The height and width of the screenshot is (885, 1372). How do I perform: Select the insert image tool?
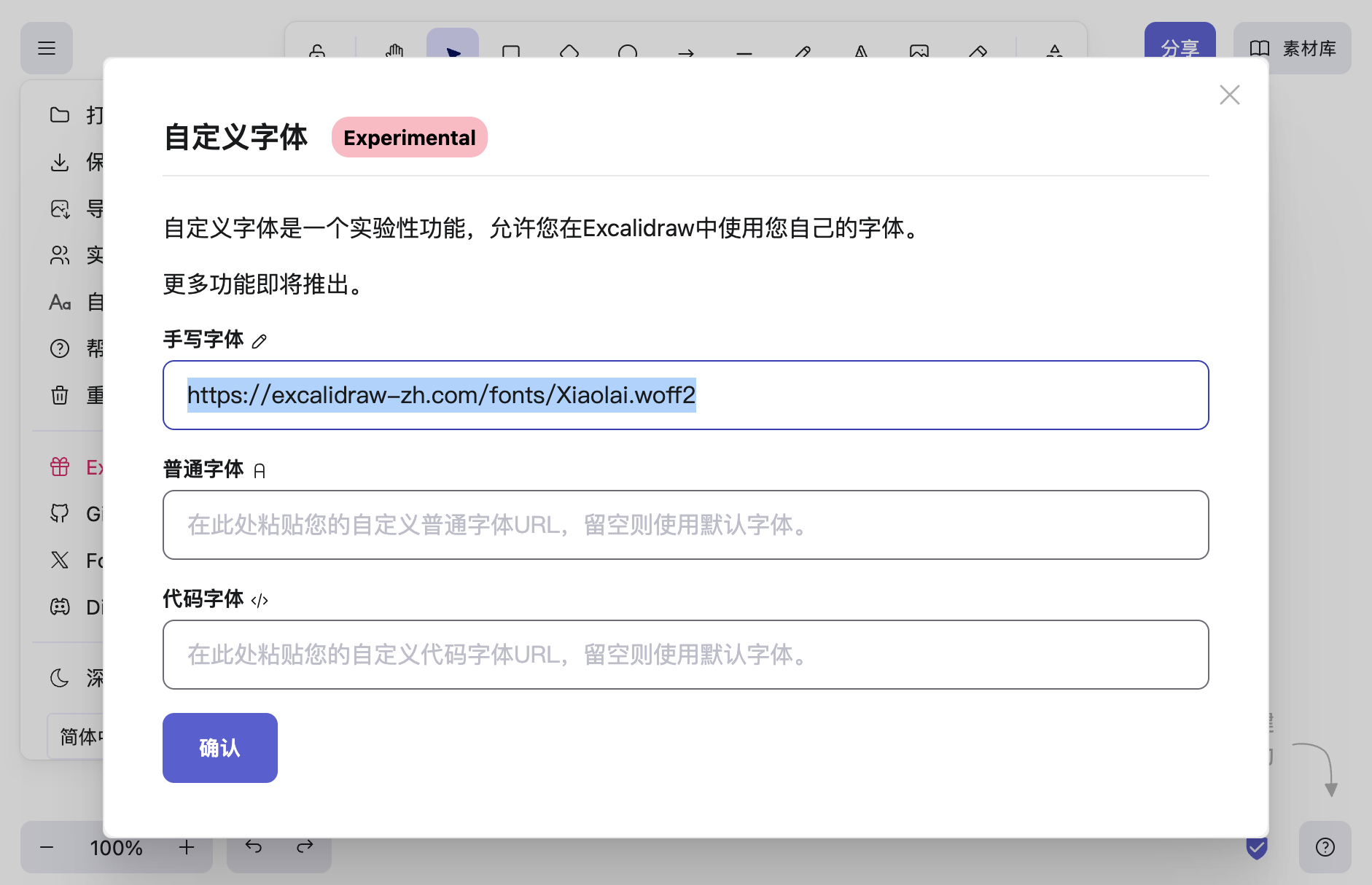tap(919, 50)
